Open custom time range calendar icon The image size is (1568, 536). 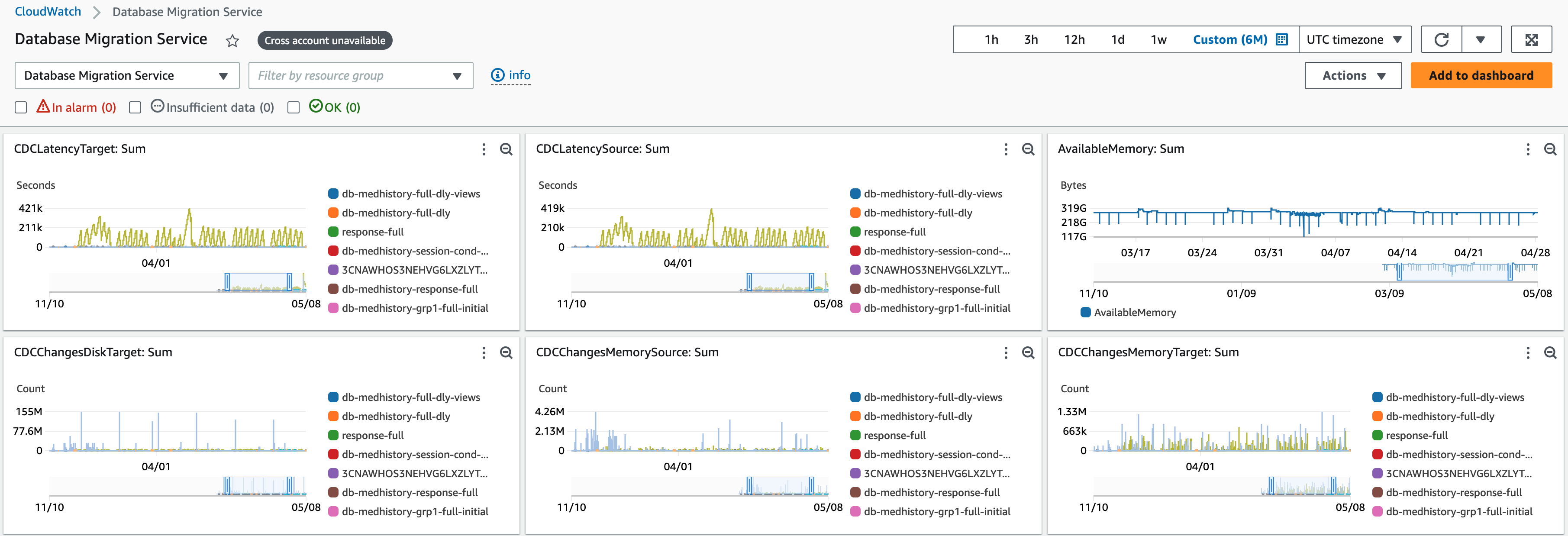click(x=1281, y=39)
